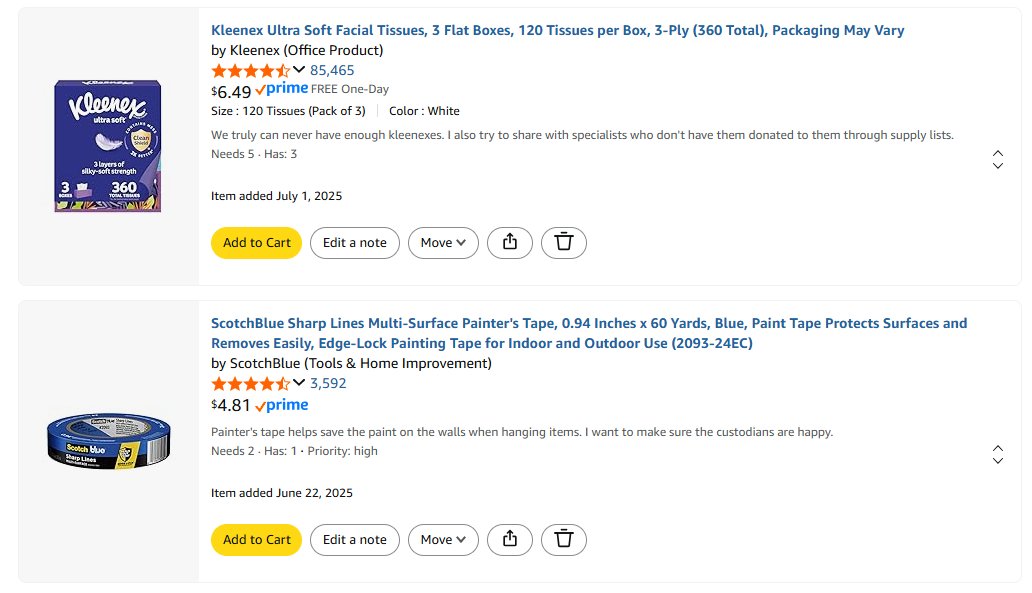This screenshot has height=593, width=1032.
Task: Open the Move dropdown for Kleenex tissues
Action: [443, 243]
